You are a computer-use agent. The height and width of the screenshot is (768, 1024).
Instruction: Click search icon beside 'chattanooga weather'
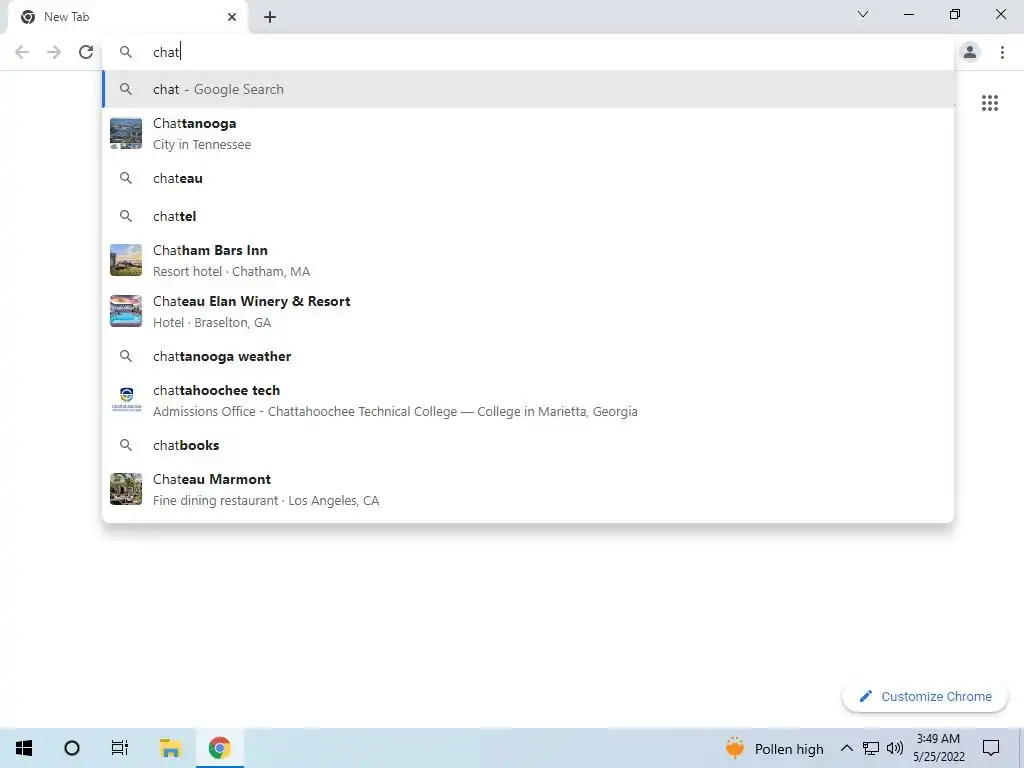click(126, 356)
